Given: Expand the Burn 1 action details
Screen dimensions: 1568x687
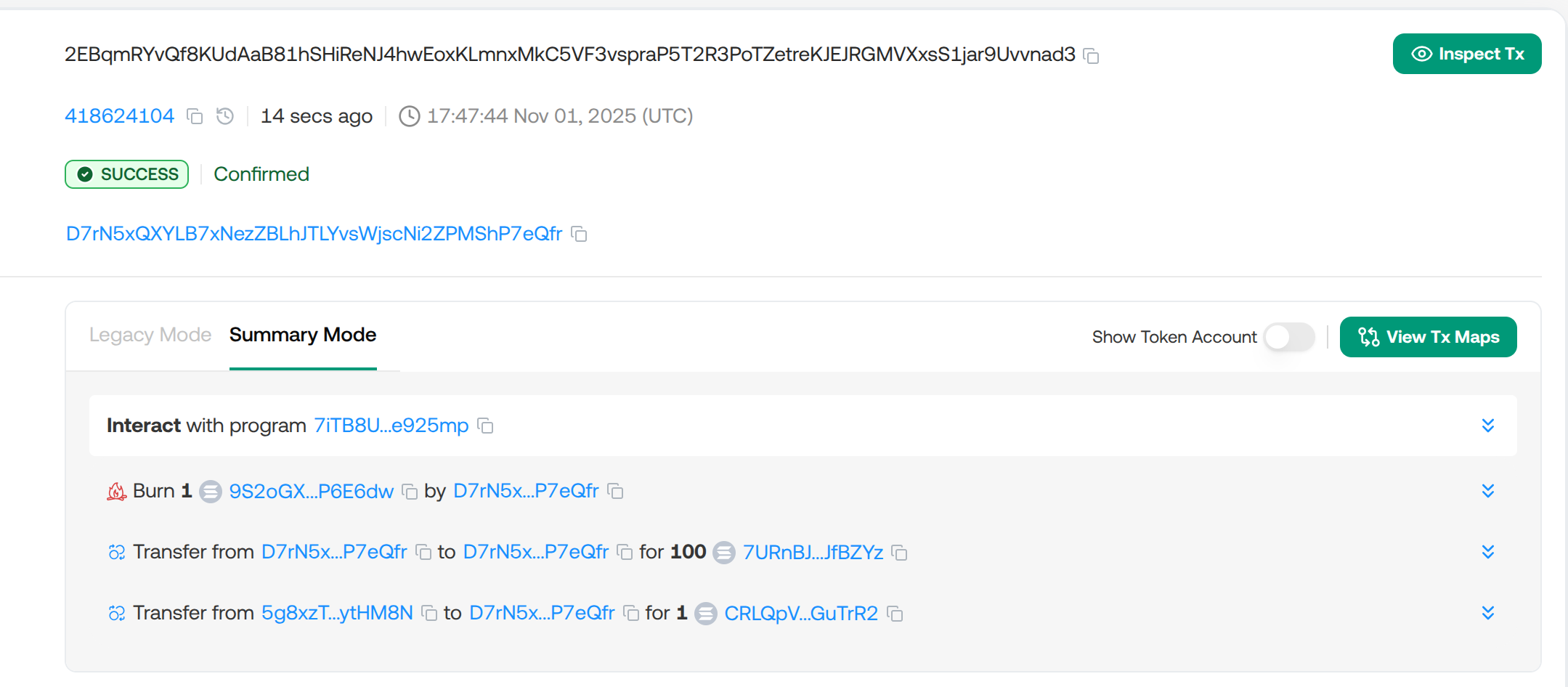Looking at the screenshot, I should (x=1487, y=491).
